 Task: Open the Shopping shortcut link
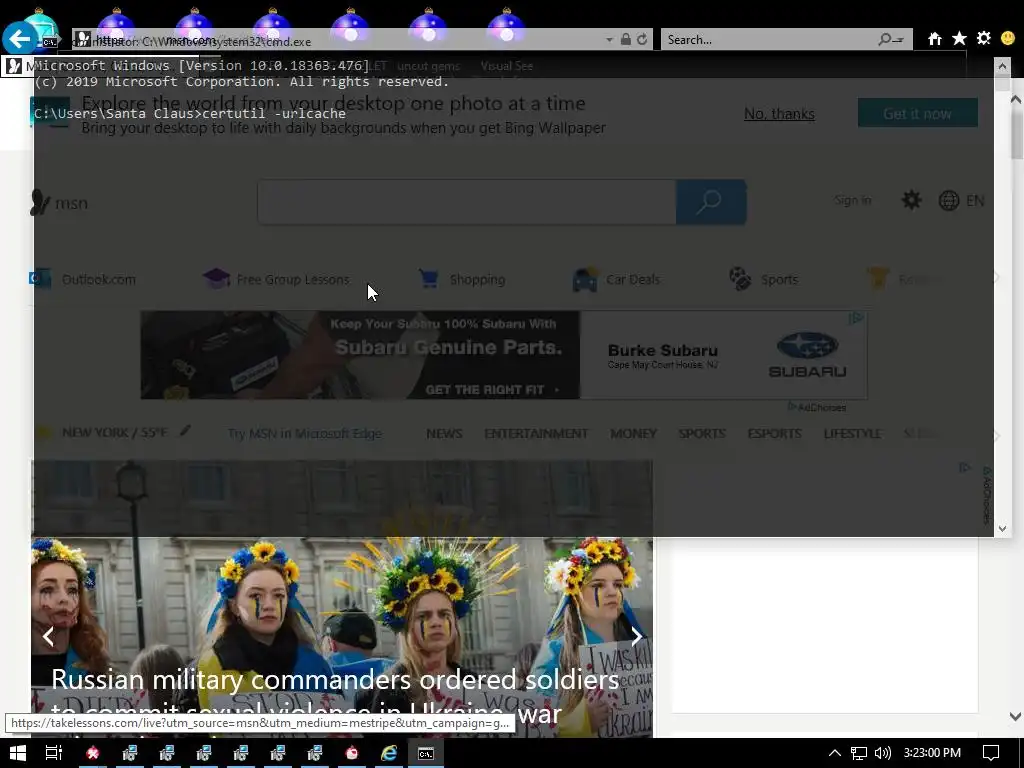coord(462,279)
